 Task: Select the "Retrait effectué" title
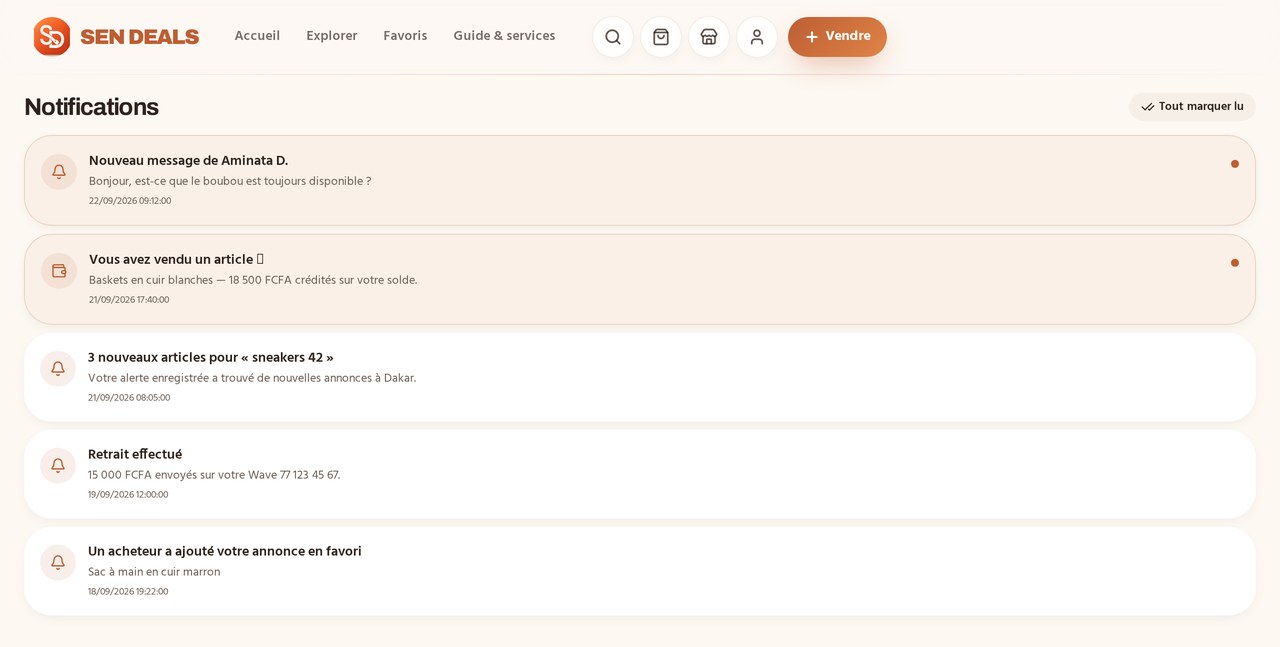[135, 455]
